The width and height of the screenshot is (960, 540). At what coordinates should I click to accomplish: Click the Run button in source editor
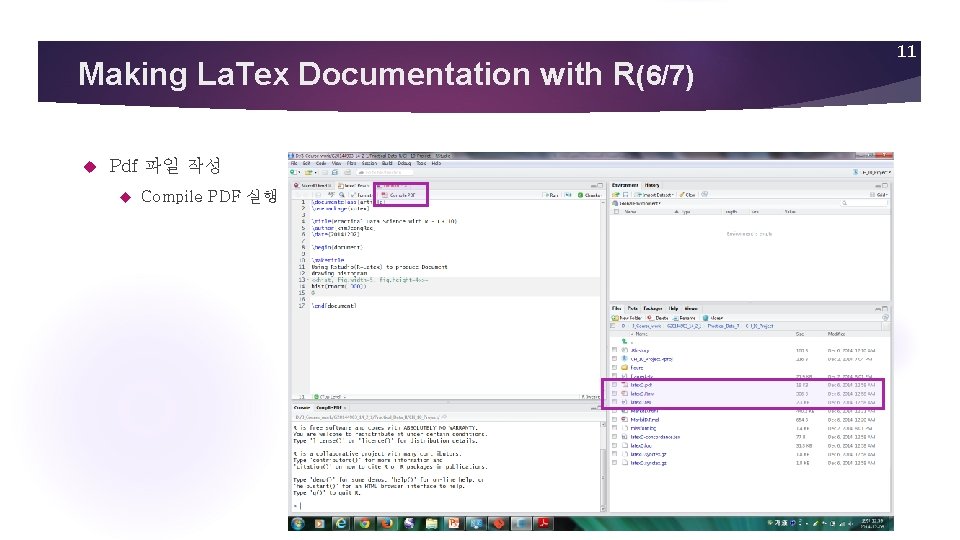click(551, 195)
